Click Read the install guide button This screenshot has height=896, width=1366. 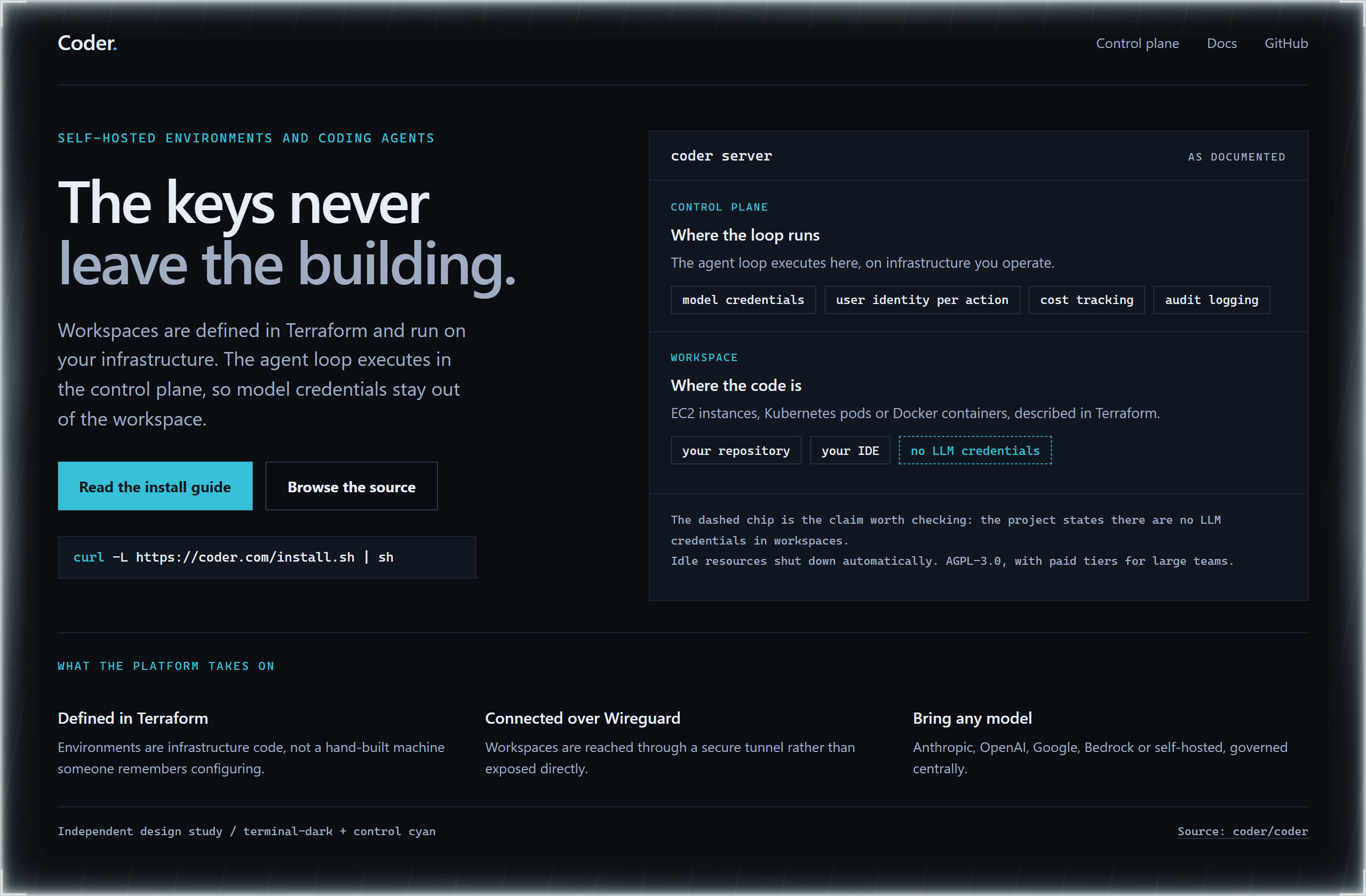tap(155, 486)
